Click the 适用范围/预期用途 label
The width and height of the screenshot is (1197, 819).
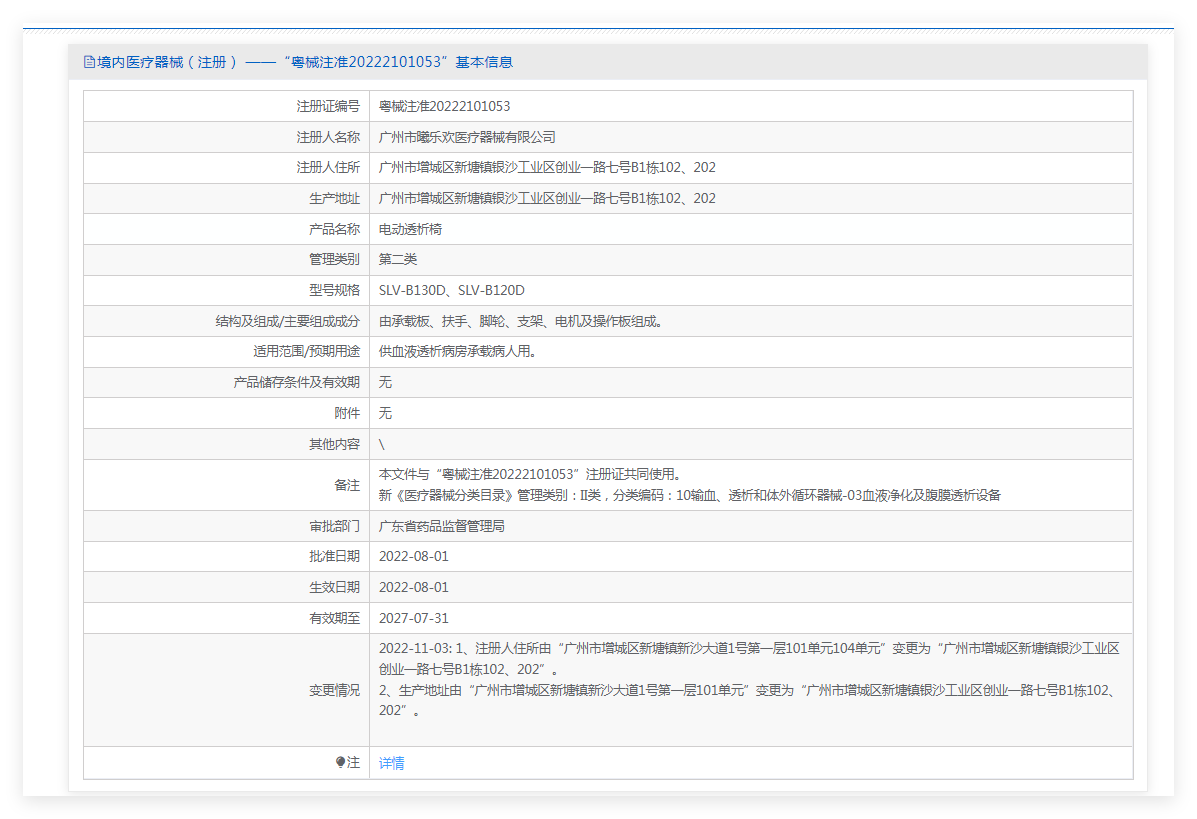(307, 351)
